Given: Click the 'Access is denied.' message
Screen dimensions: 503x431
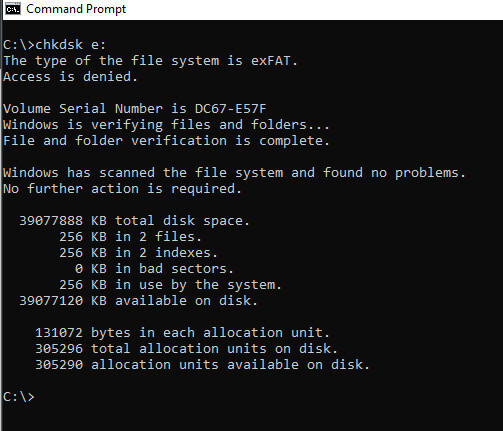Looking at the screenshot, I should (70, 77).
